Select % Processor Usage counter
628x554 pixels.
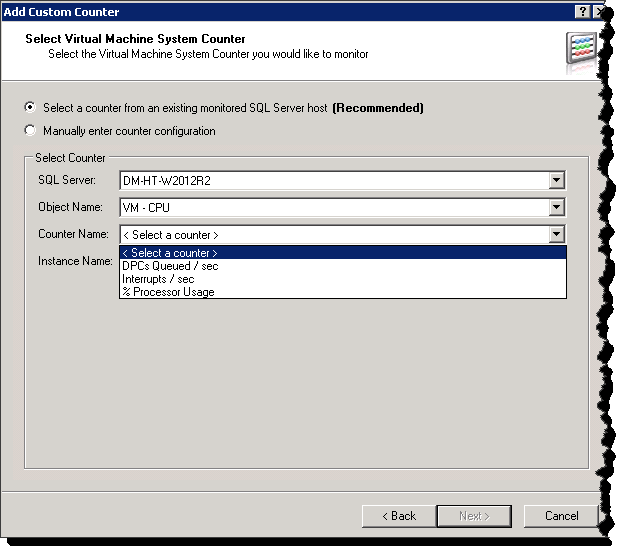click(168, 292)
